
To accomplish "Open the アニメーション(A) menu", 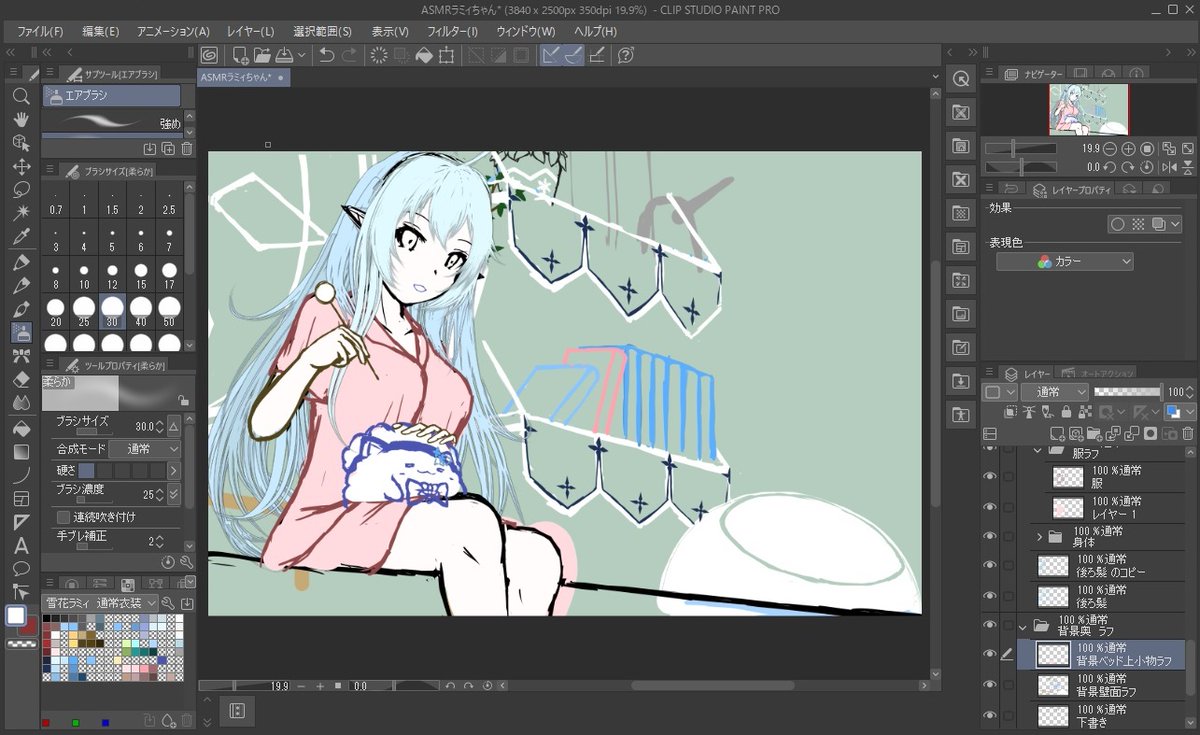I will [x=173, y=32].
